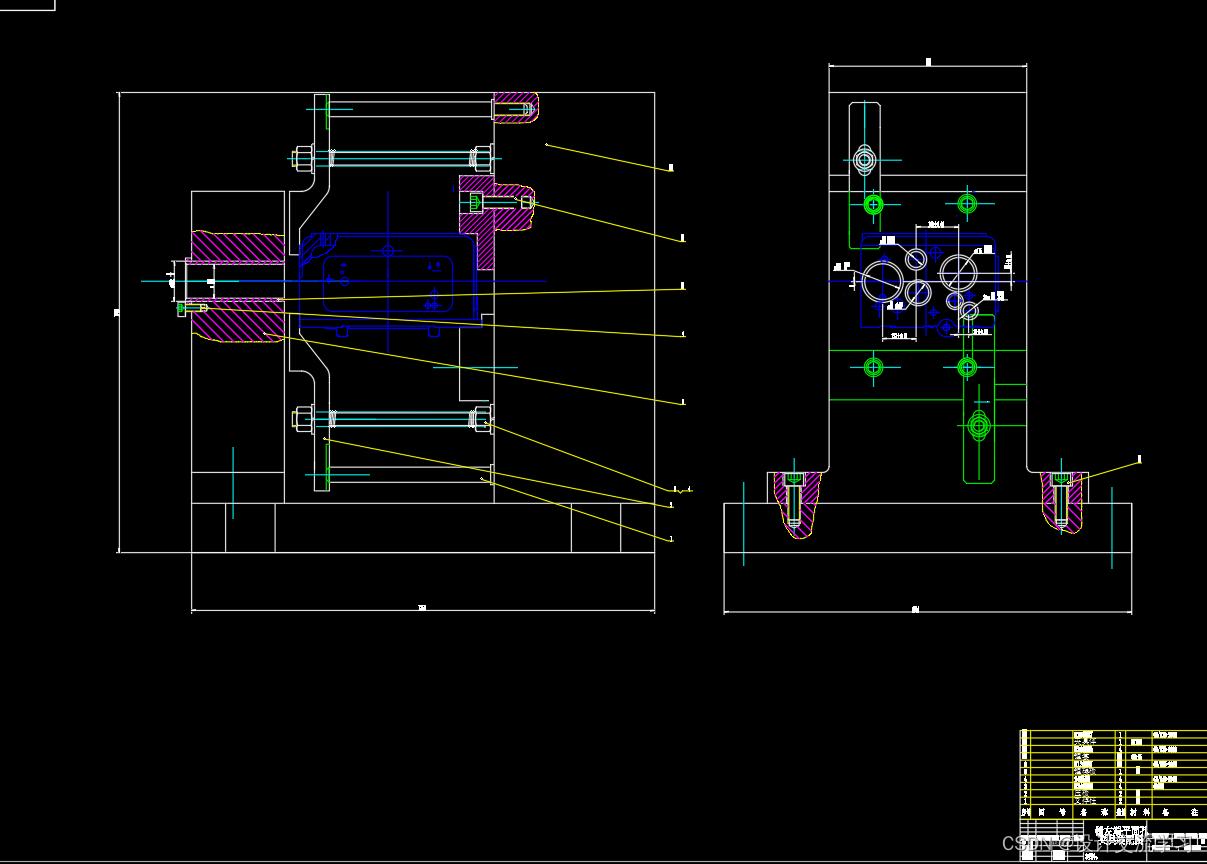Select the large left bore circle on the workpiece
The height and width of the screenshot is (864, 1207).
coord(883,280)
